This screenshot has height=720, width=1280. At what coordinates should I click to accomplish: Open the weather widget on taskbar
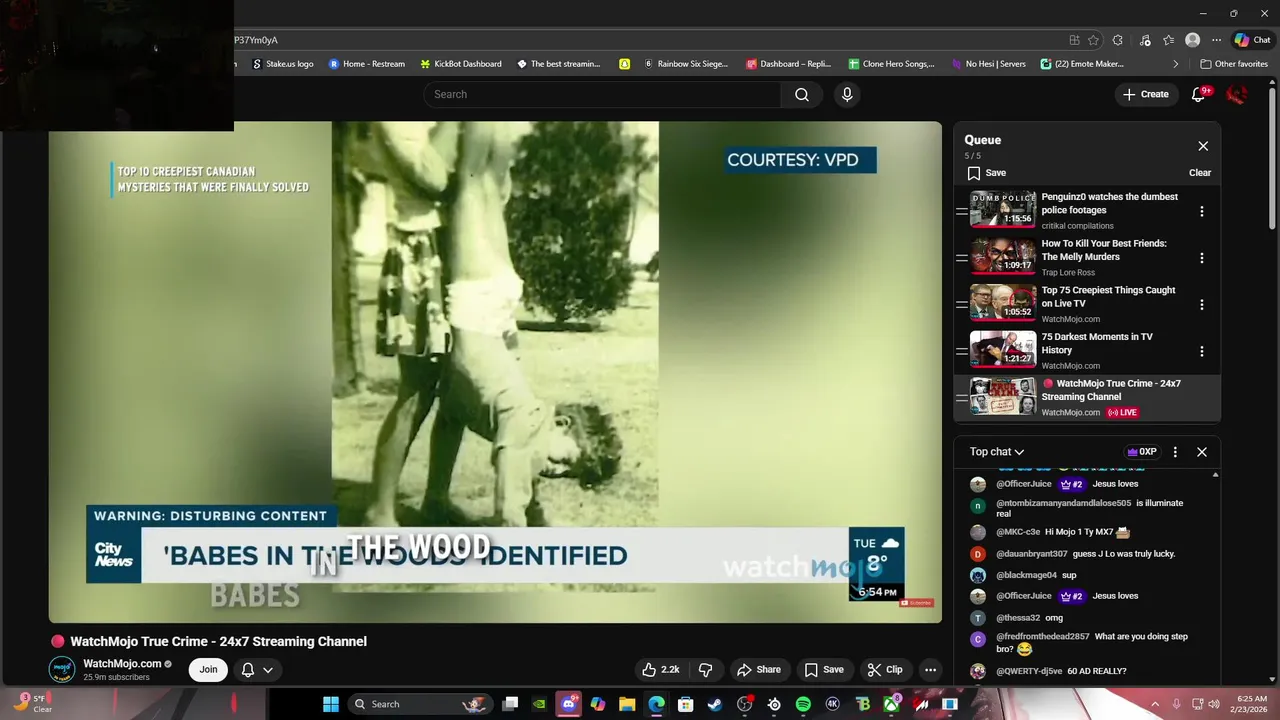[x=32, y=704]
